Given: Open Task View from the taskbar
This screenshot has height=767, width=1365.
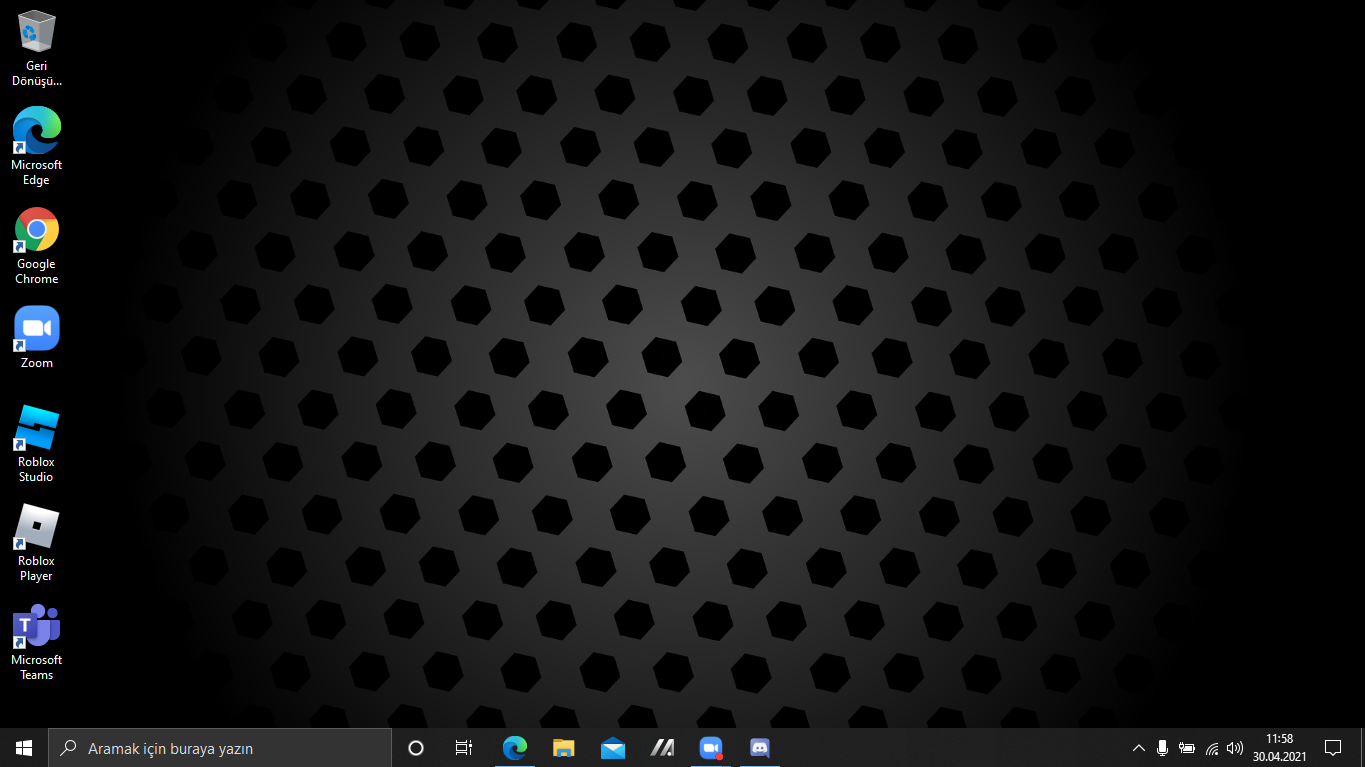Looking at the screenshot, I should pos(464,748).
